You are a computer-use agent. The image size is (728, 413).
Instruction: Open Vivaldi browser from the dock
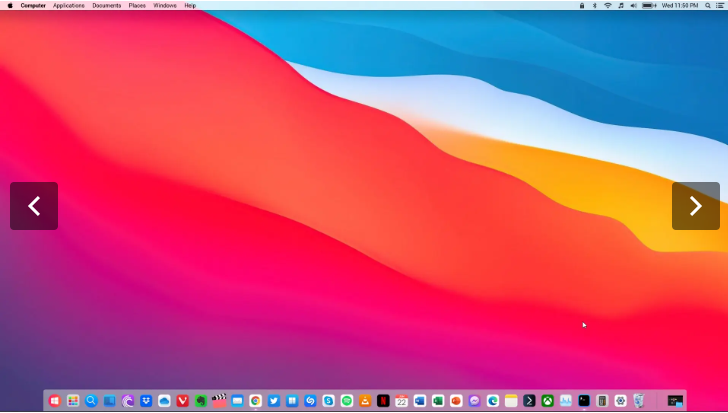tap(183, 401)
